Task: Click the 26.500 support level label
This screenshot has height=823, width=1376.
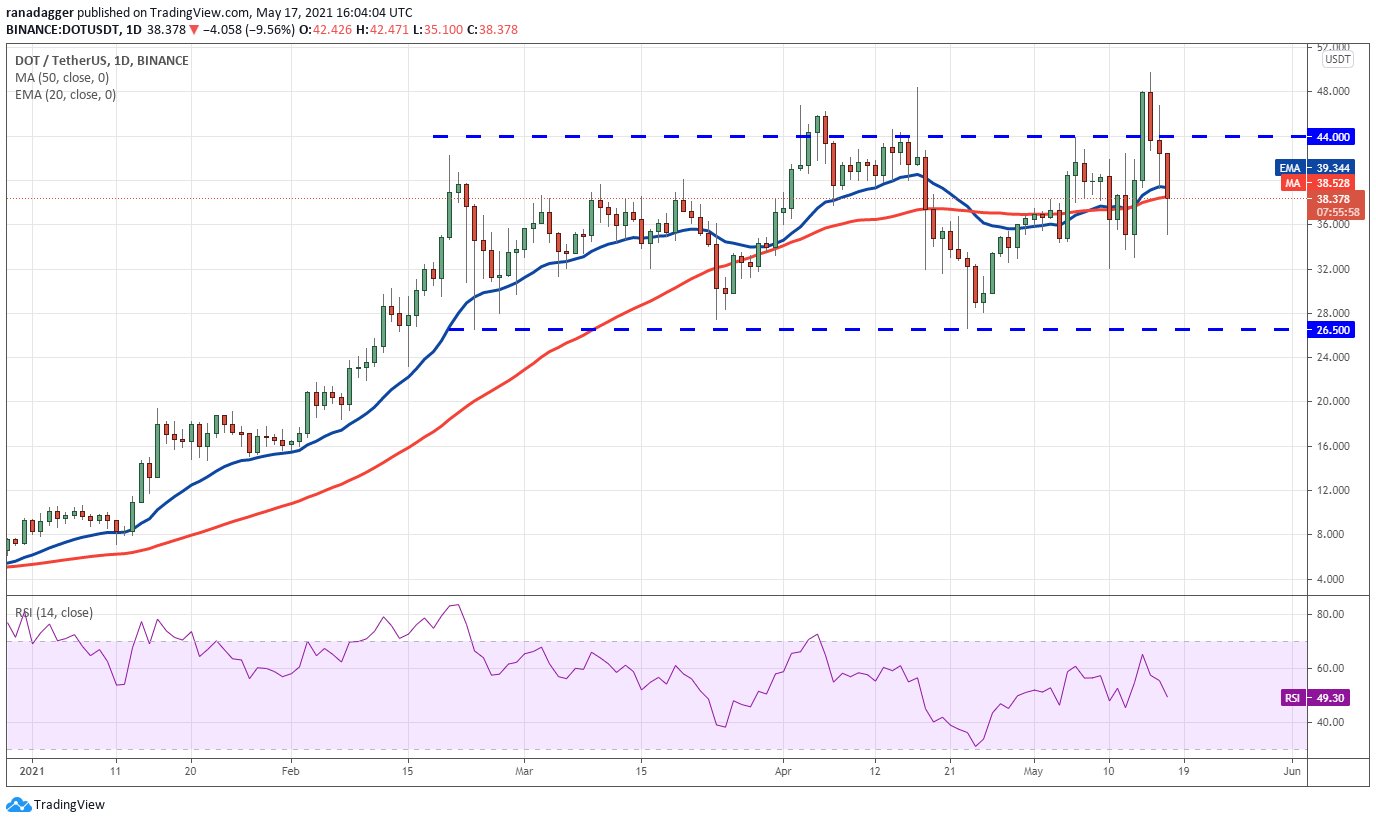Action: [x=1329, y=329]
